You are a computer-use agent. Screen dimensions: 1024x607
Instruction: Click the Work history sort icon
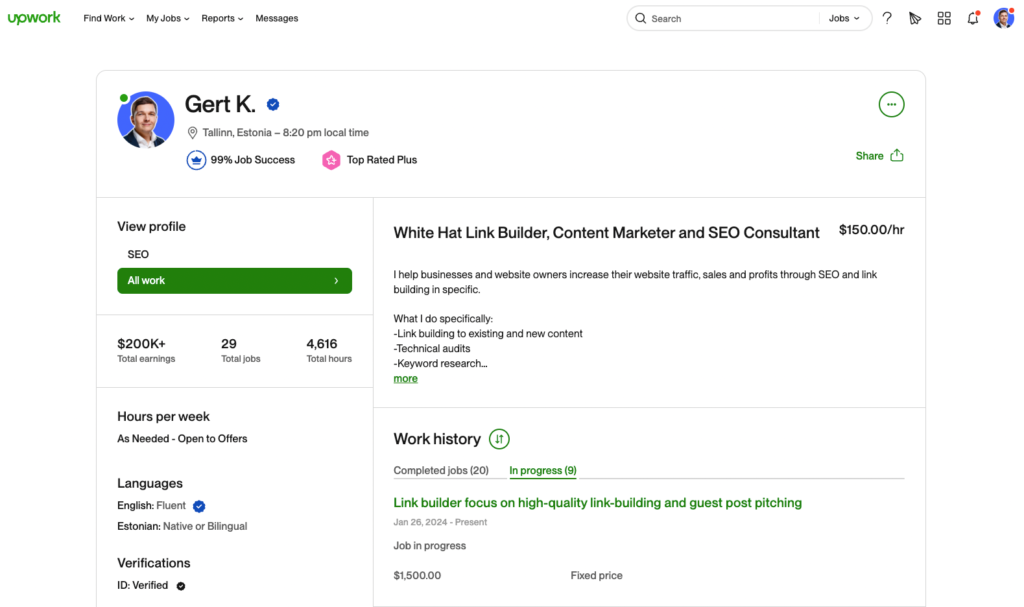(x=499, y=439)
